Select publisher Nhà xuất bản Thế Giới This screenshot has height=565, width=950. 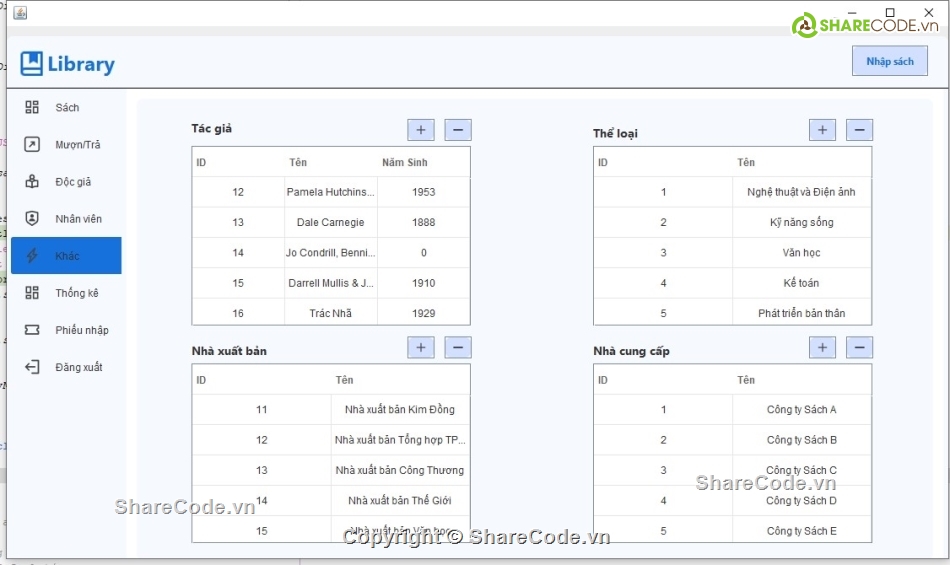coord(331,500)
